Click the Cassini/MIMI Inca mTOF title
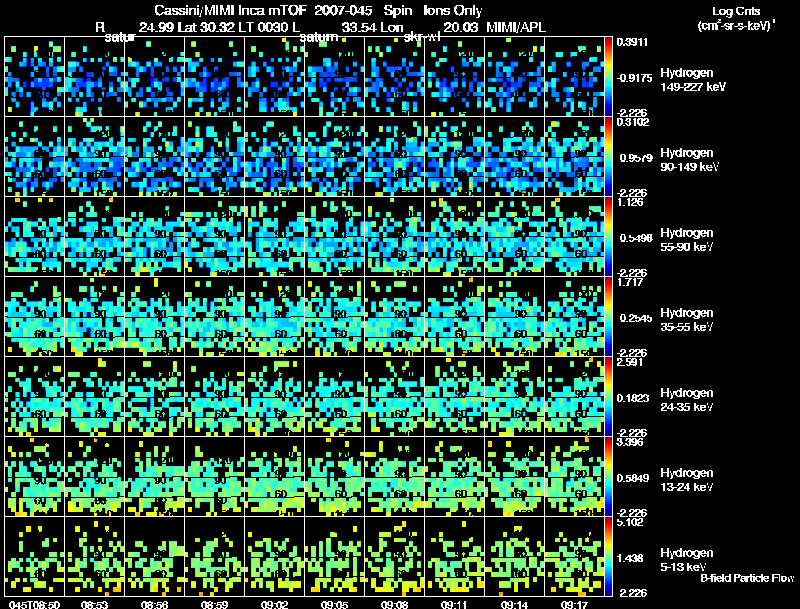 pos(230,11)
